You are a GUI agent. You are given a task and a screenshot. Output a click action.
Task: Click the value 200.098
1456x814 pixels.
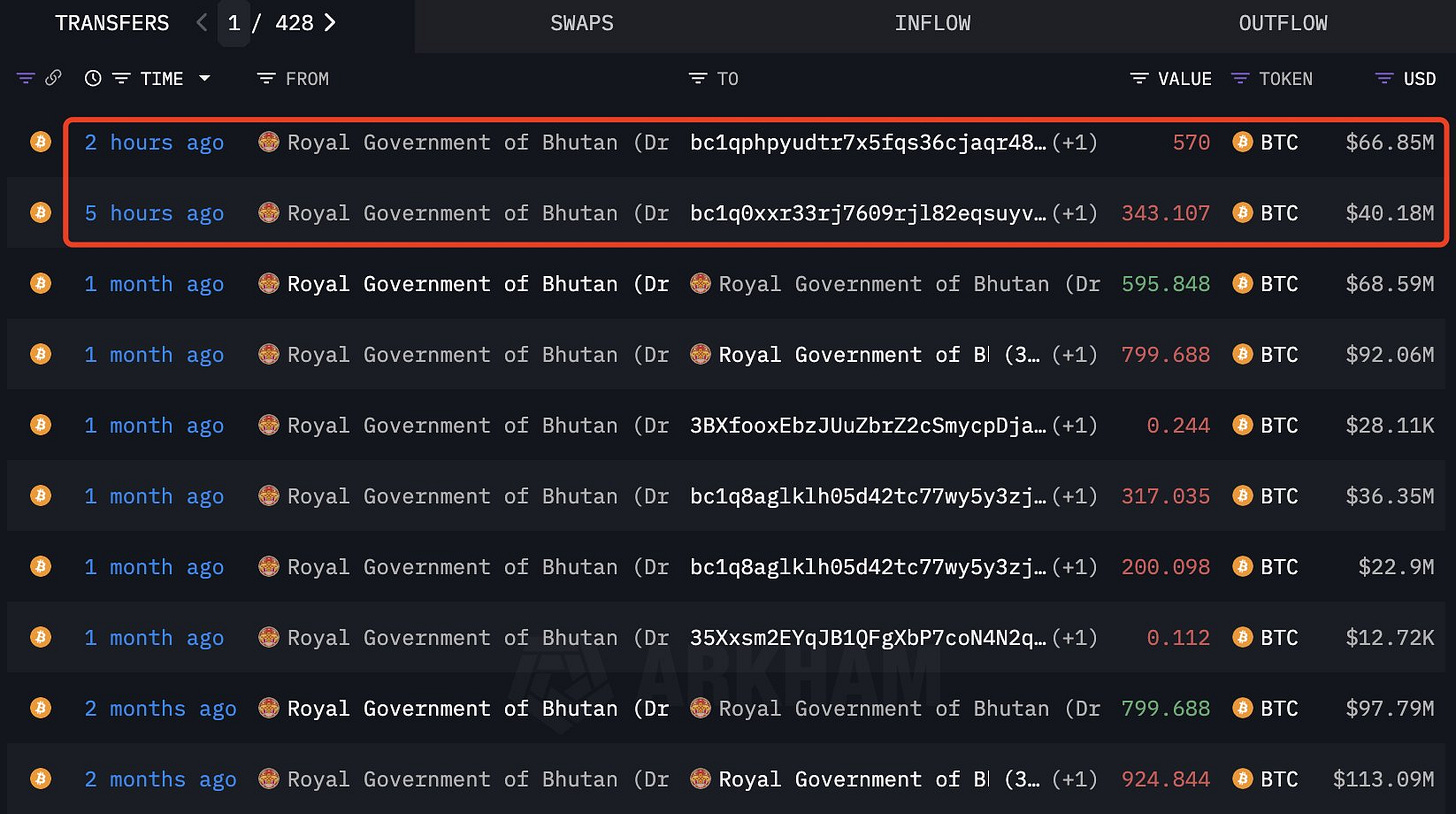1166,566
